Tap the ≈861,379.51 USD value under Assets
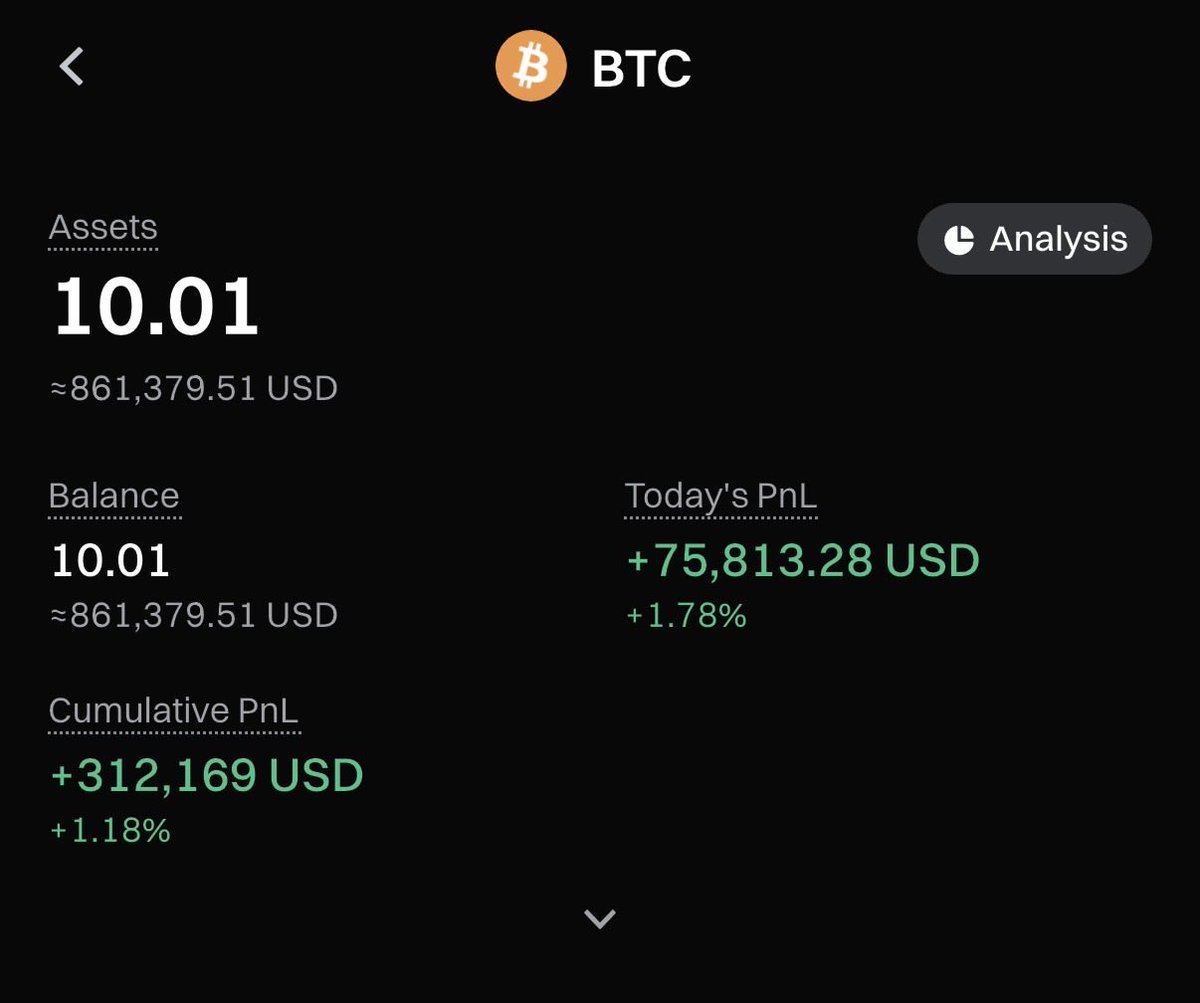Viewport: 1200px width, 1003px height. [193, 388]
